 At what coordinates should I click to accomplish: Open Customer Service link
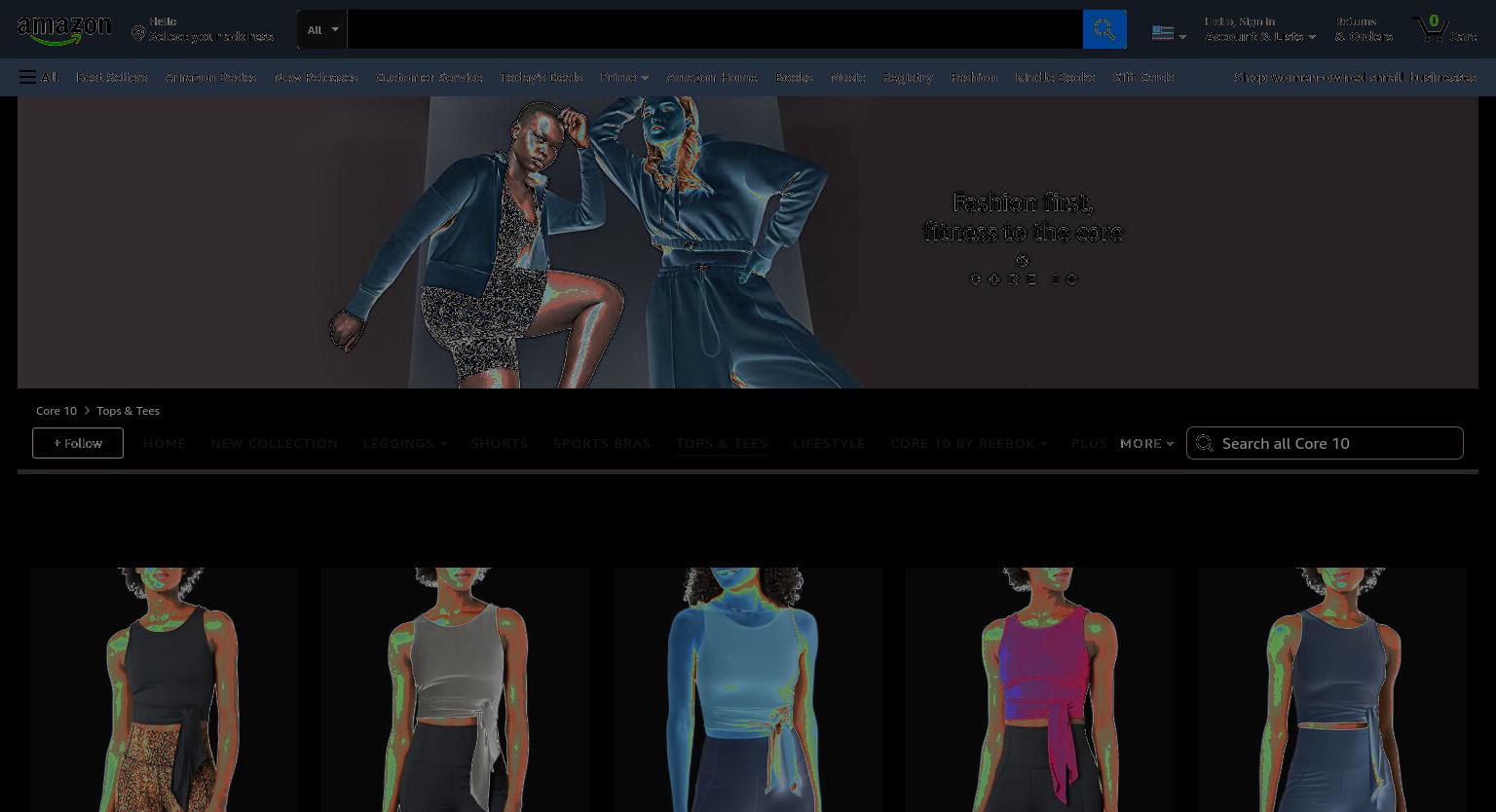click(x=429, y=77)
